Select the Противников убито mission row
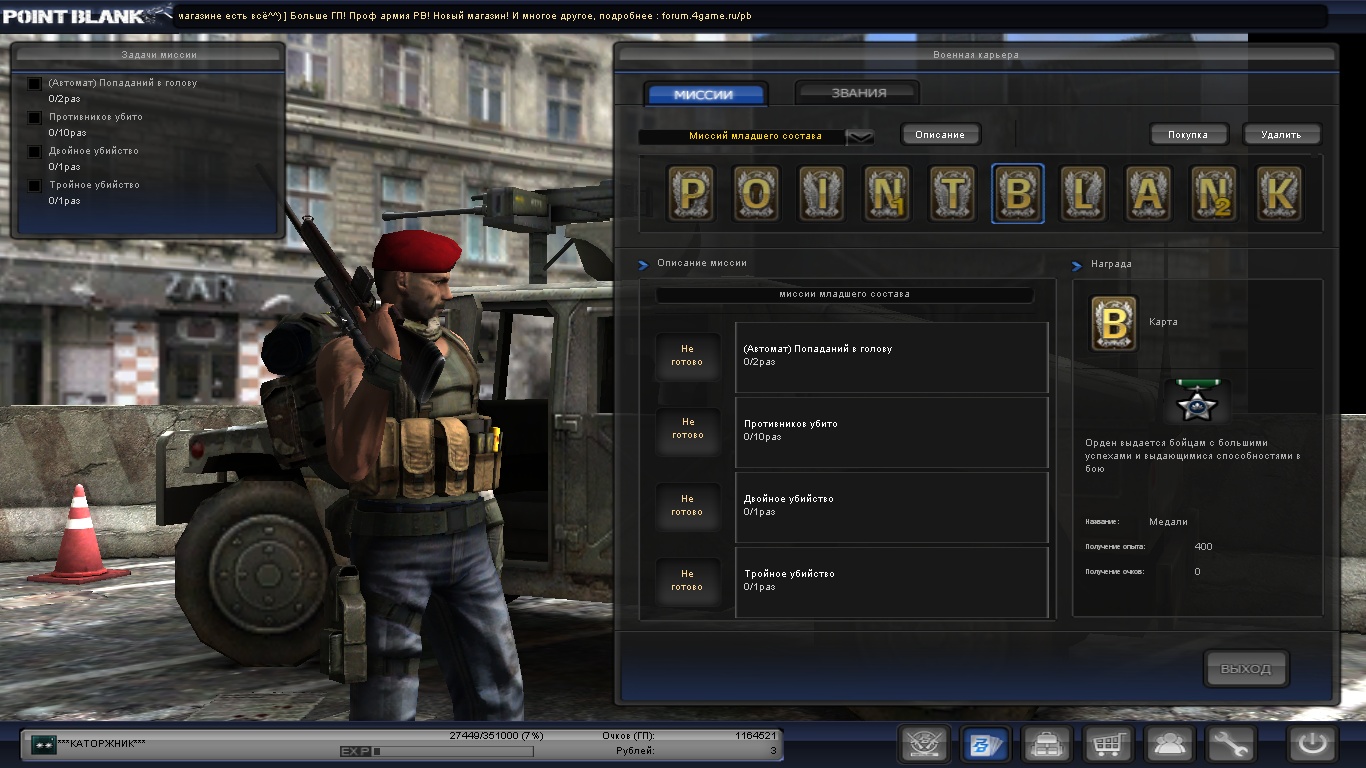The image size is (1366, 768). coord(891,432)
